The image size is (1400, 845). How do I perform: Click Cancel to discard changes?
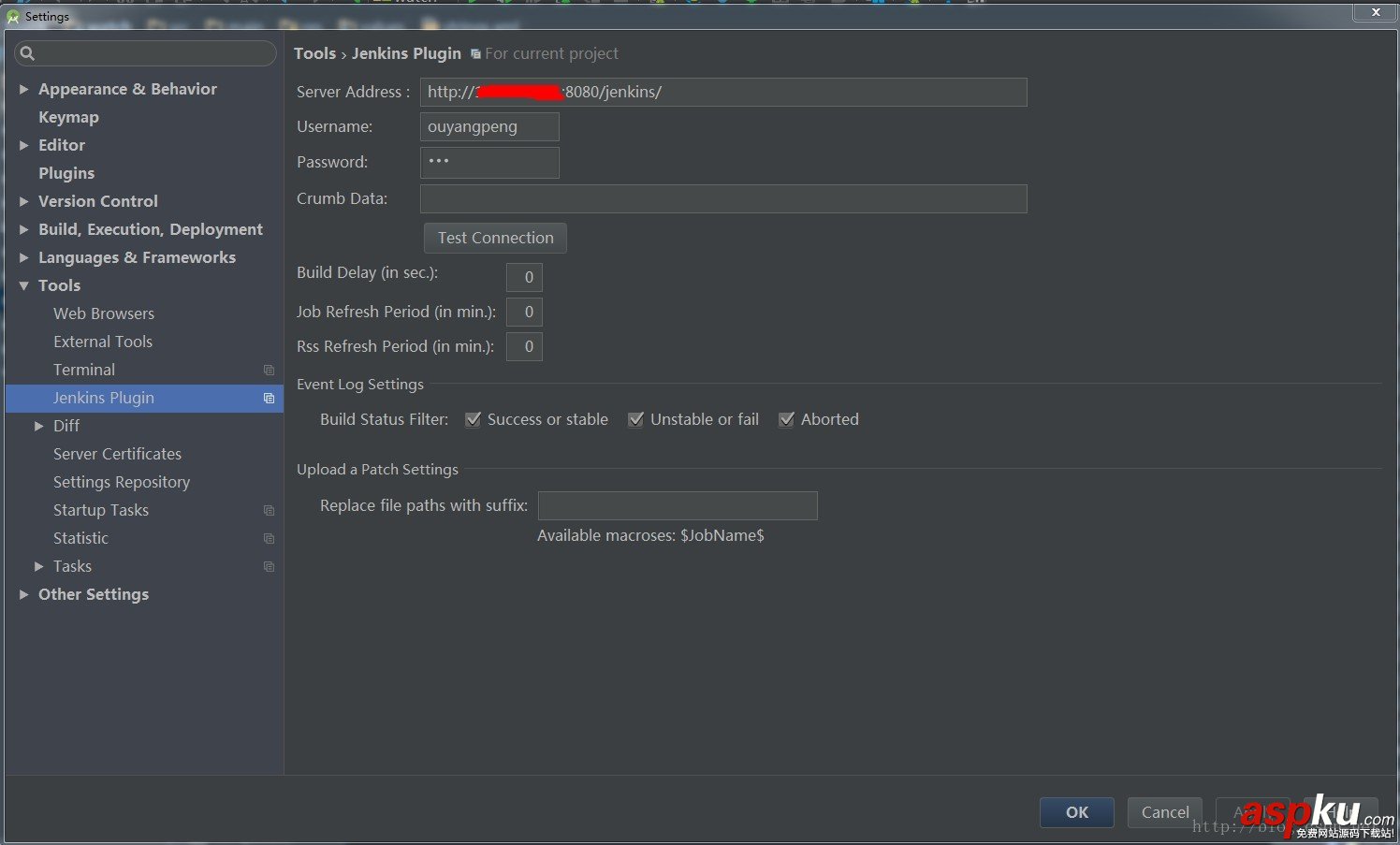point(1164,812)
